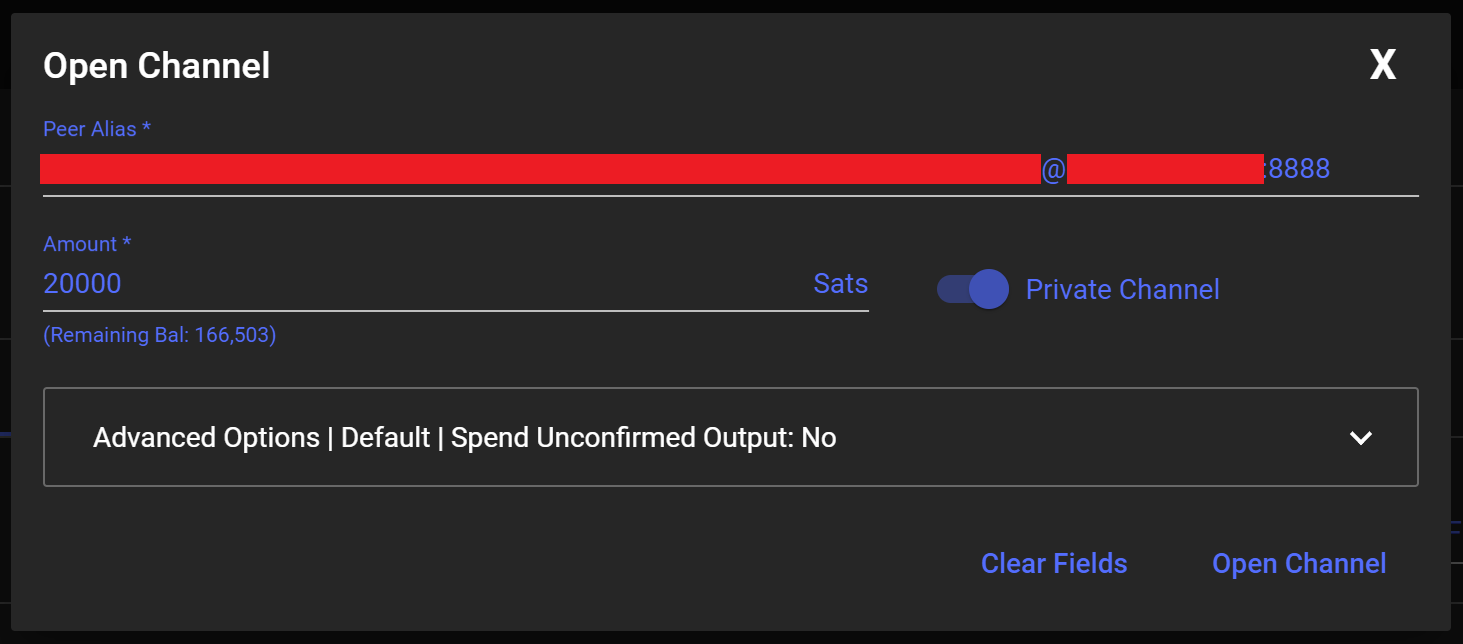Click the Private Channel toggle knob
The image size is (1463, 644).
tap(990, 289)
